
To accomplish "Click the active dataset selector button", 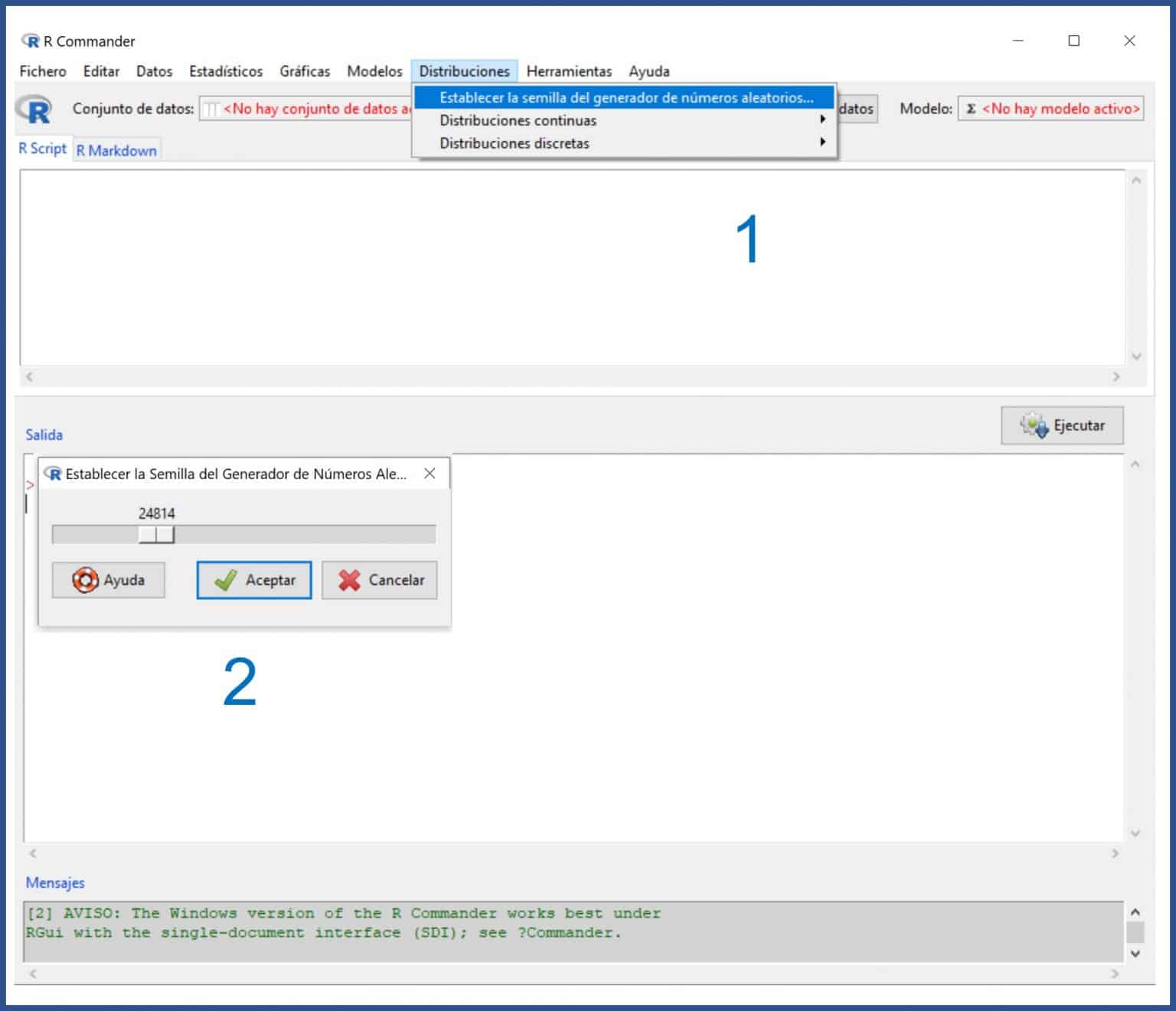I will [306, 109].
